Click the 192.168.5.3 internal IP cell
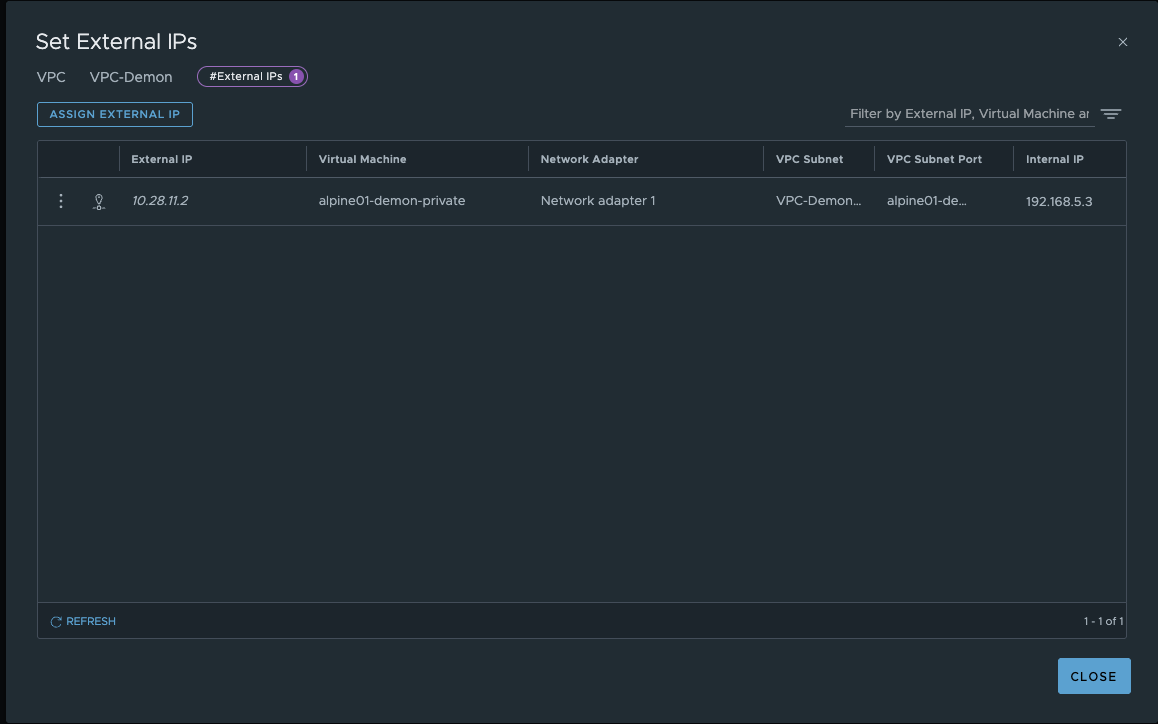This screenshot has width=1158, height=724. [1059, 201]
